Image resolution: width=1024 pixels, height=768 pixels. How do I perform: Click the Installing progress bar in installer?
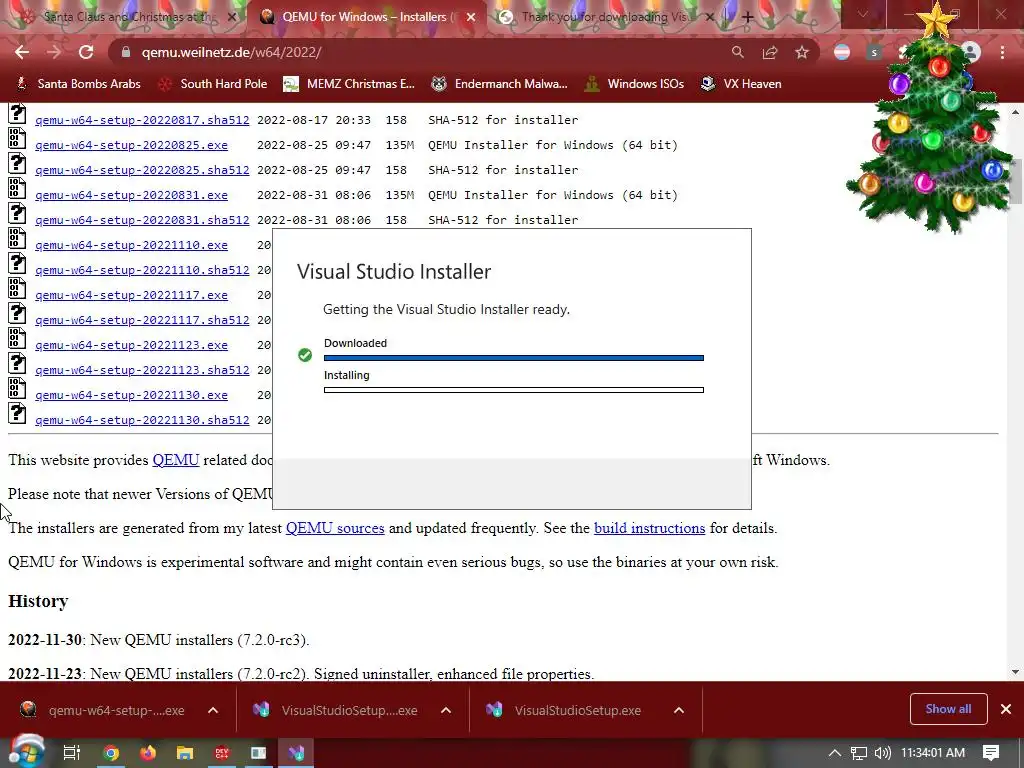pyautogui.click(x=514, y=390)
